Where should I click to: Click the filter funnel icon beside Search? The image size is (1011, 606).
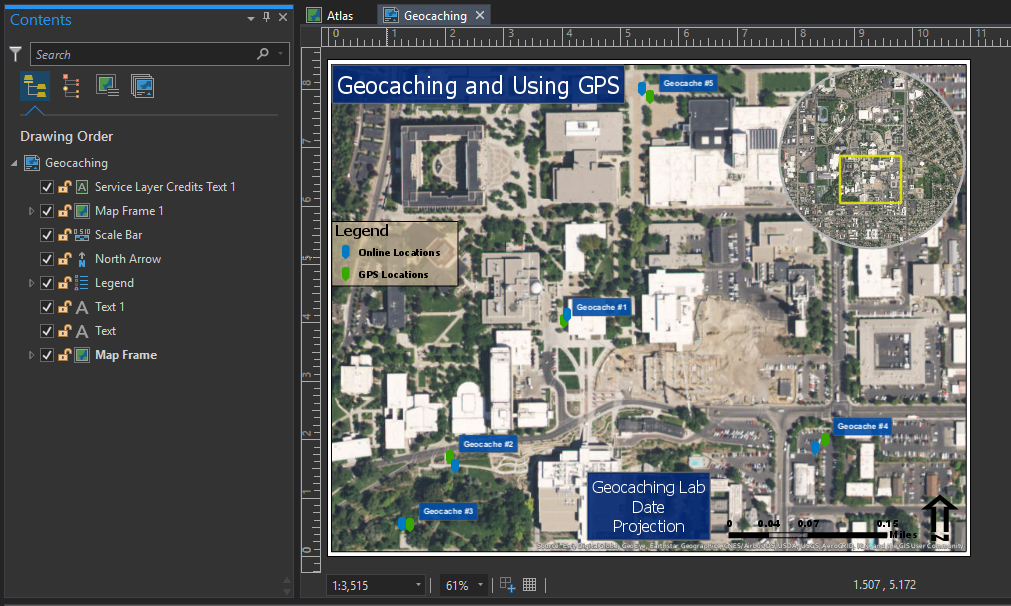pyautogui.click(x=15, y=54)
